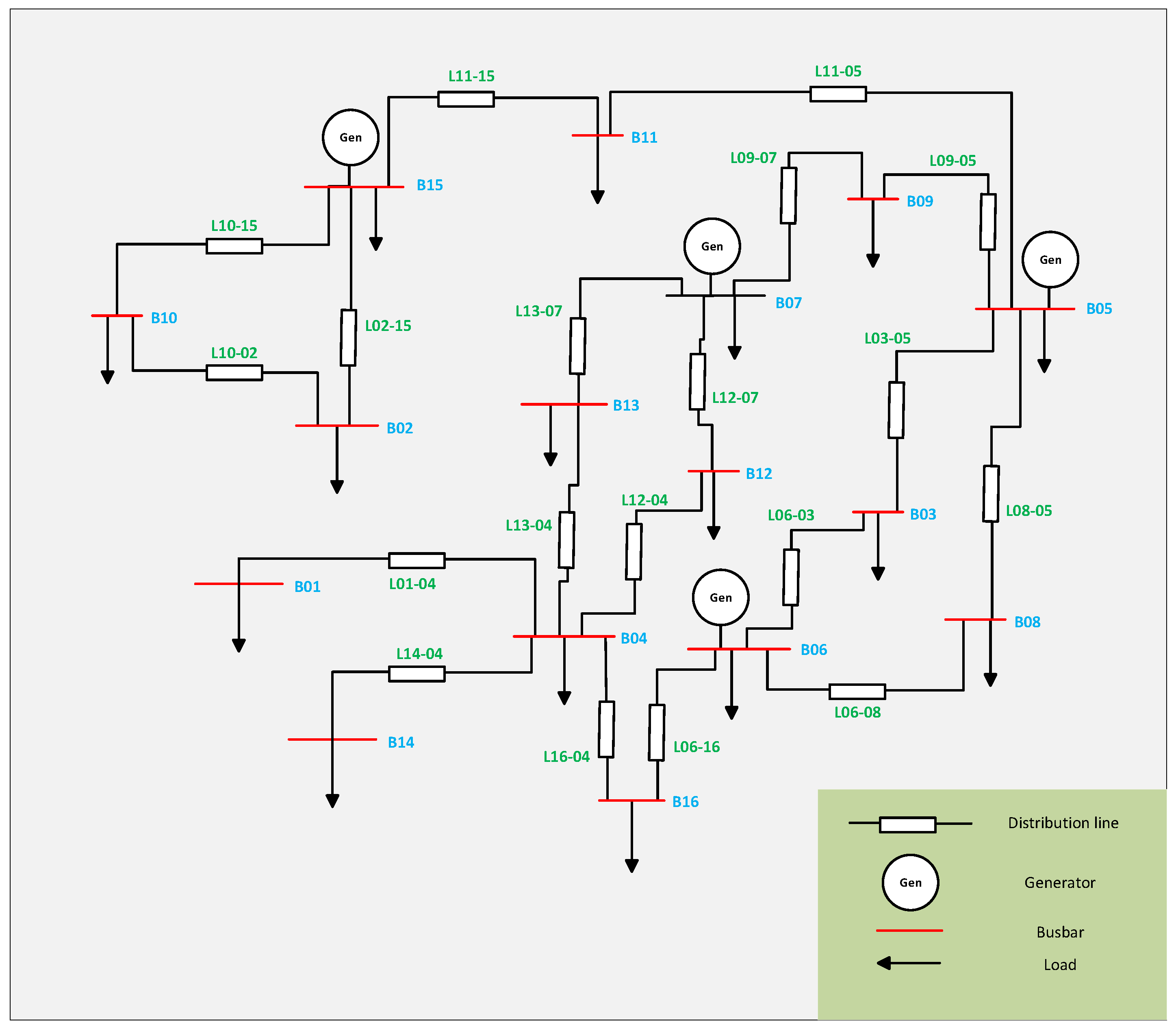Image resolution: width=1176 pixels, height=1031 pixels.
Task: Click the L10-15 distribution line box
Action: (234, 246)
